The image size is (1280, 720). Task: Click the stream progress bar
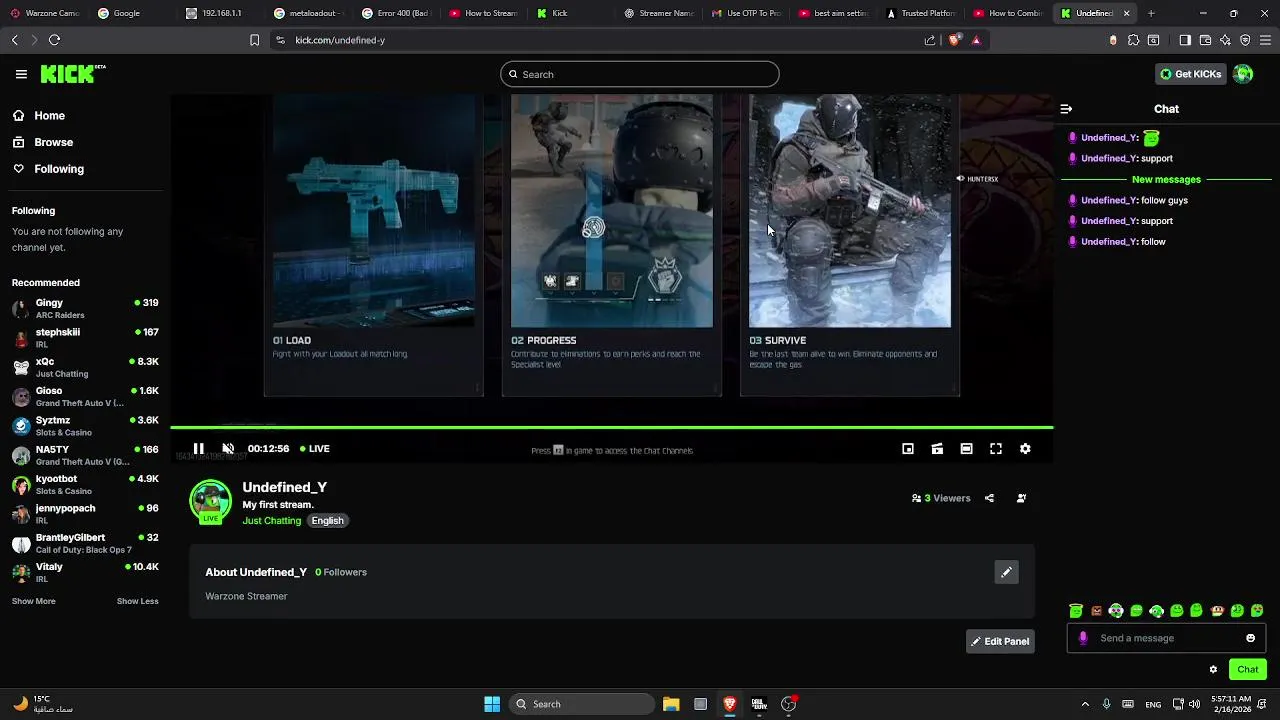pos(612,428)
